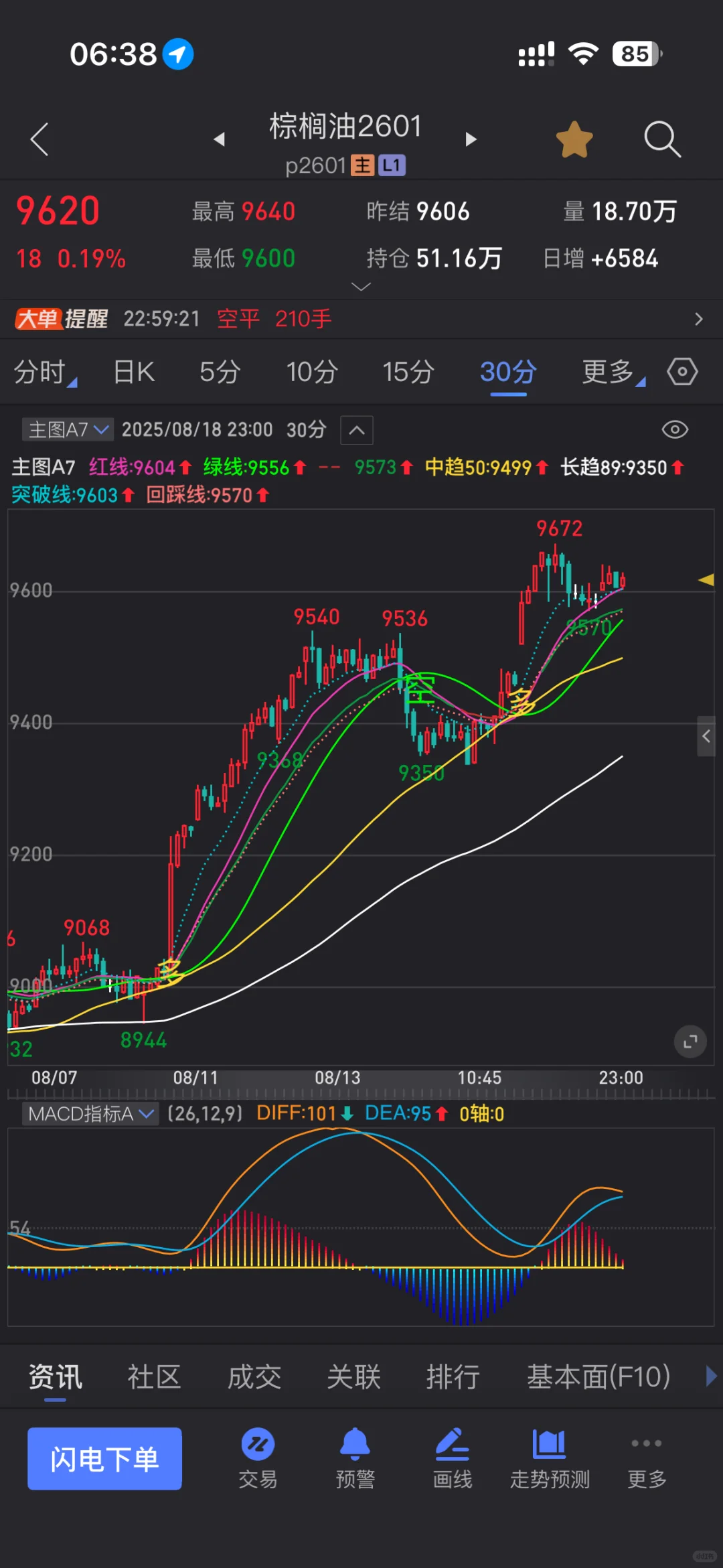
Task: Tap the Wi-Fi status icon
Action: click(583, 54)
